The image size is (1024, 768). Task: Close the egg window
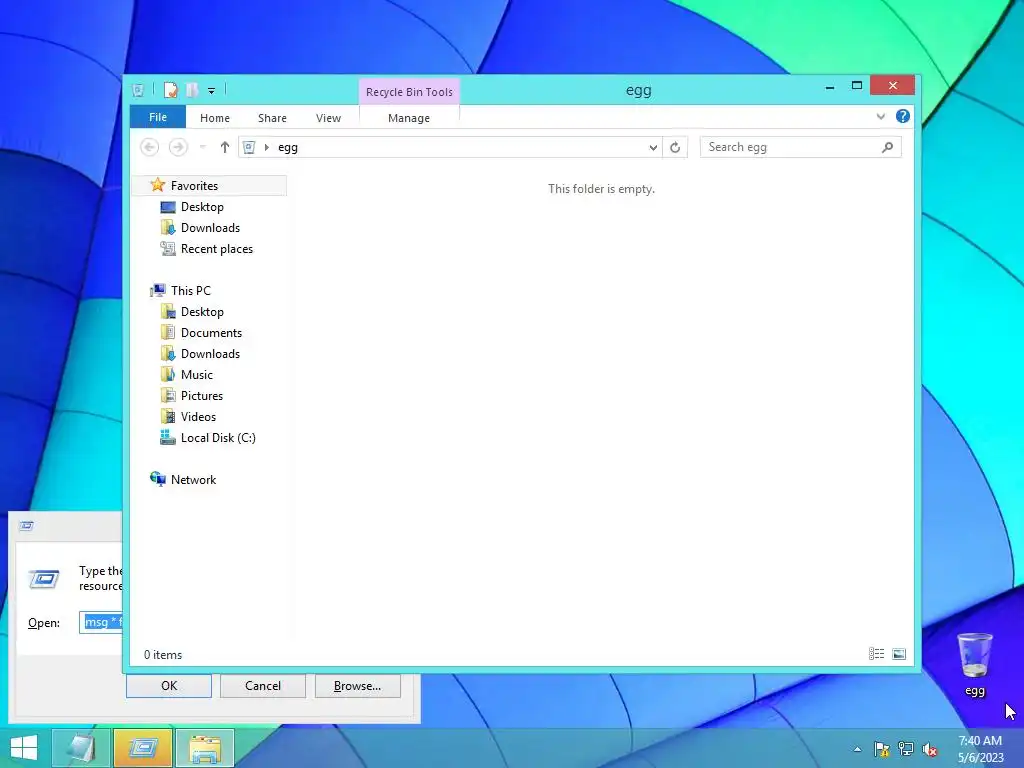point(893,86)
